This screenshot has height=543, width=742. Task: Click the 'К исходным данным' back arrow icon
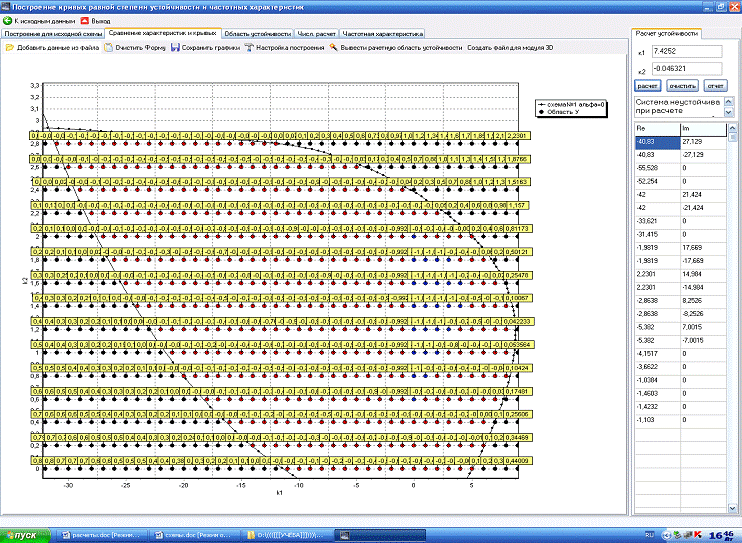7,20
